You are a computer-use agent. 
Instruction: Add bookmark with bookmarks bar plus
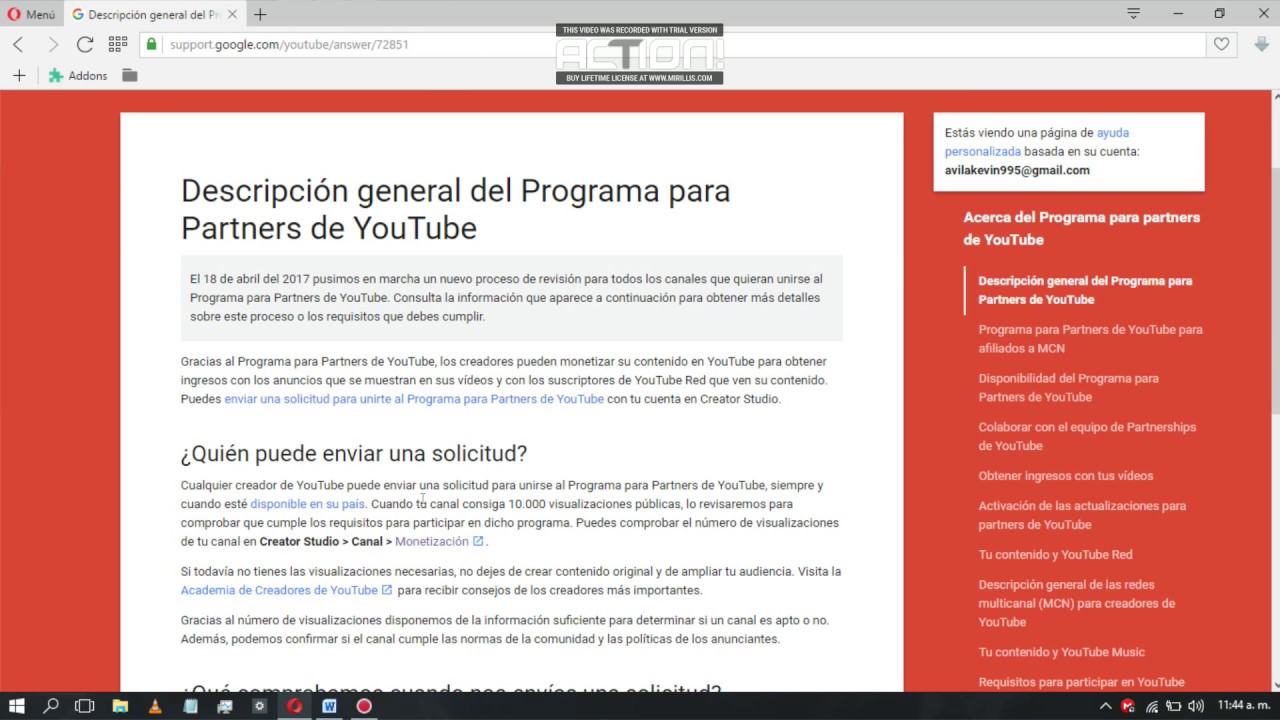pyautogui.click(x=19, y=75)
